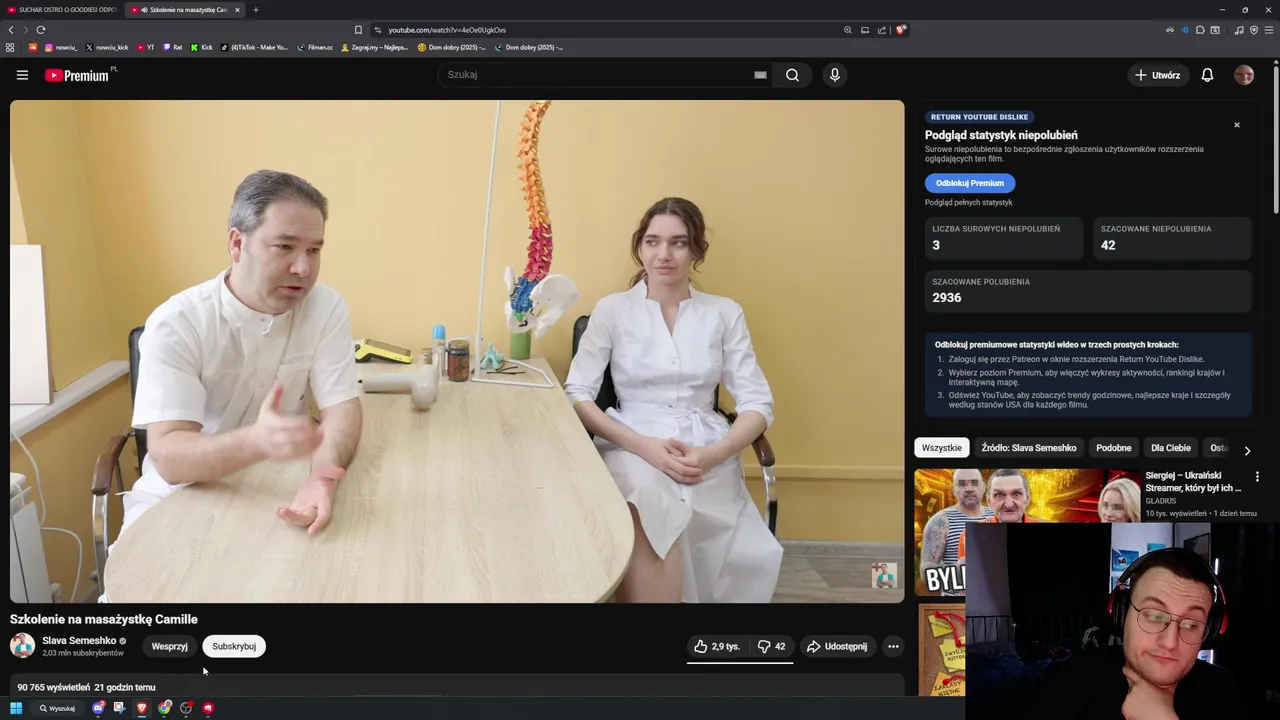Select the Źródło: Slava Semeshko chip
1280x720 pixels.
pyautogui.click(x=1029, y=448)
